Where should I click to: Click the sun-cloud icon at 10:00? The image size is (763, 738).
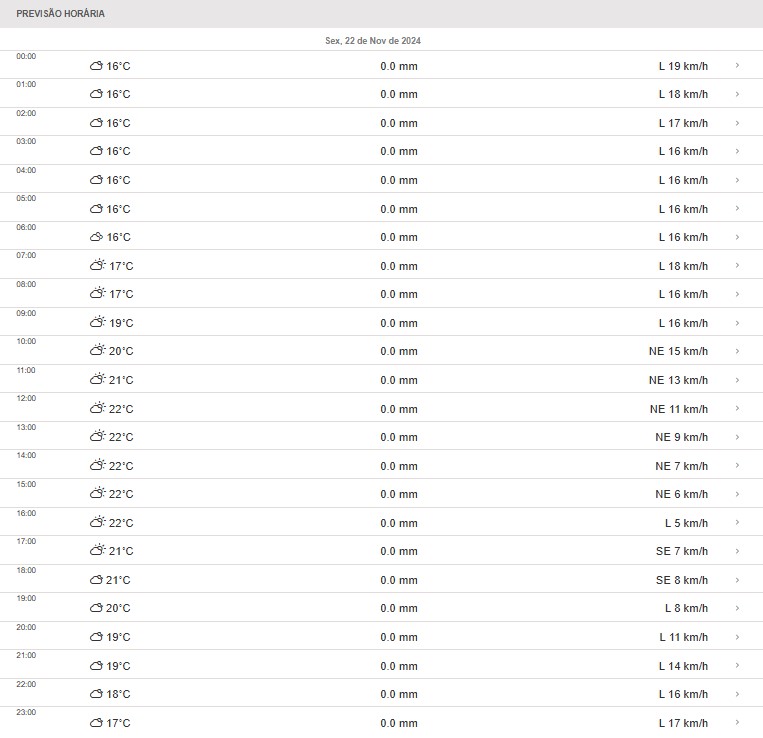pyautogui.click(x=97, y=351)
